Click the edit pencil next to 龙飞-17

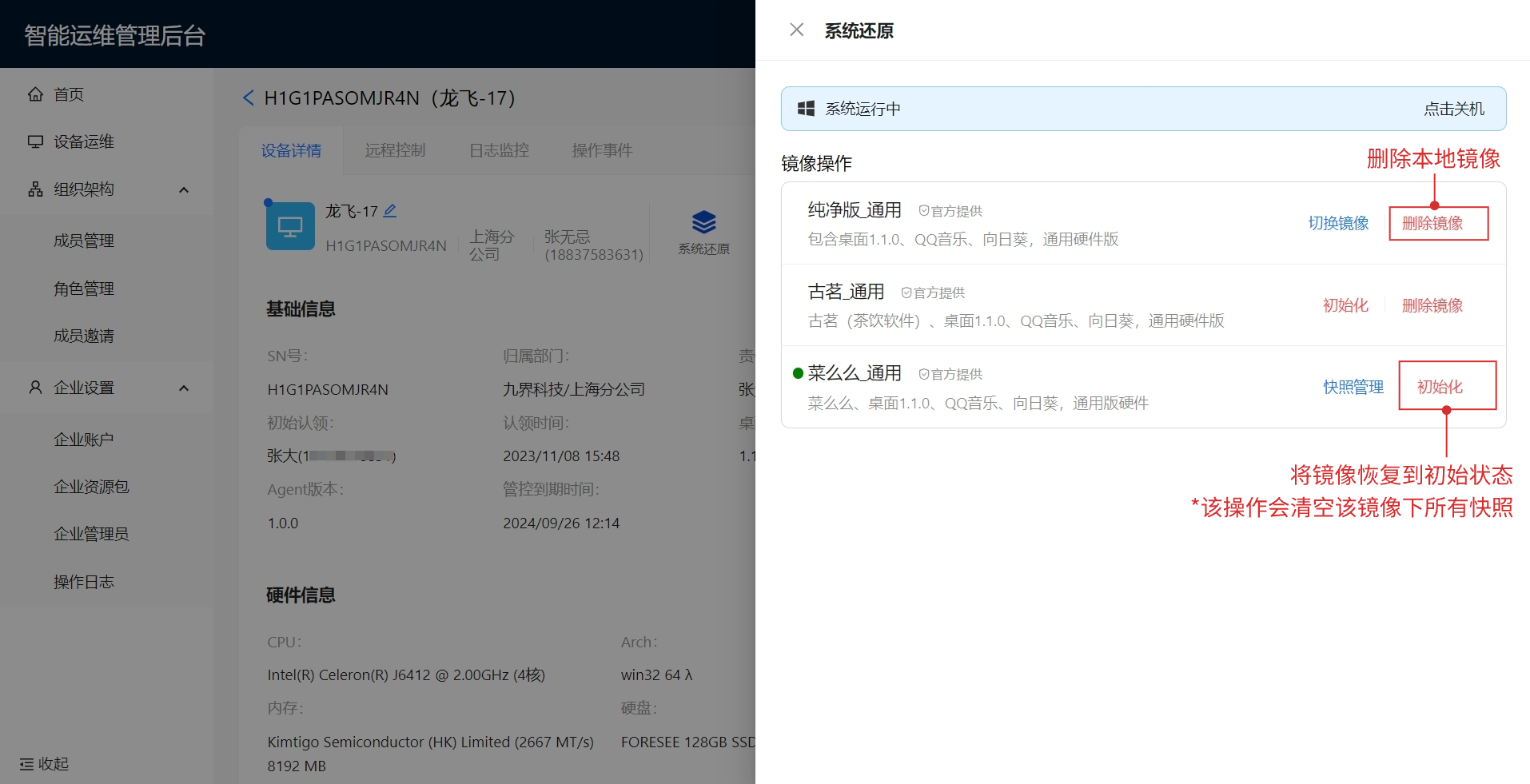(x=390, y=211)
